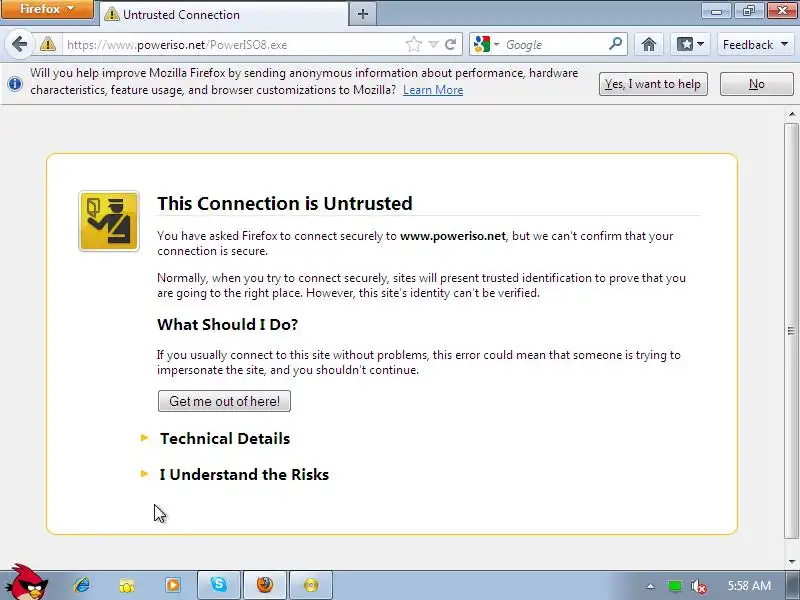Click the Google search box
The image size is (800, 600).
(554, 44)
